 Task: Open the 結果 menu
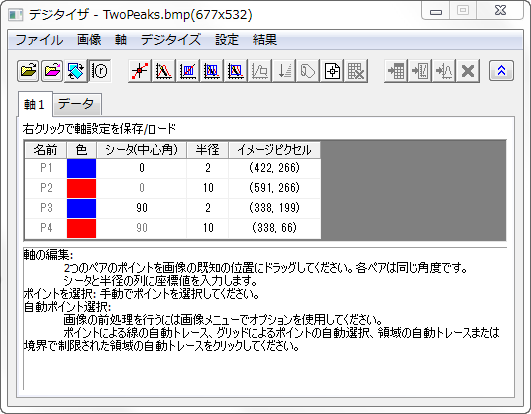(264, 40)
